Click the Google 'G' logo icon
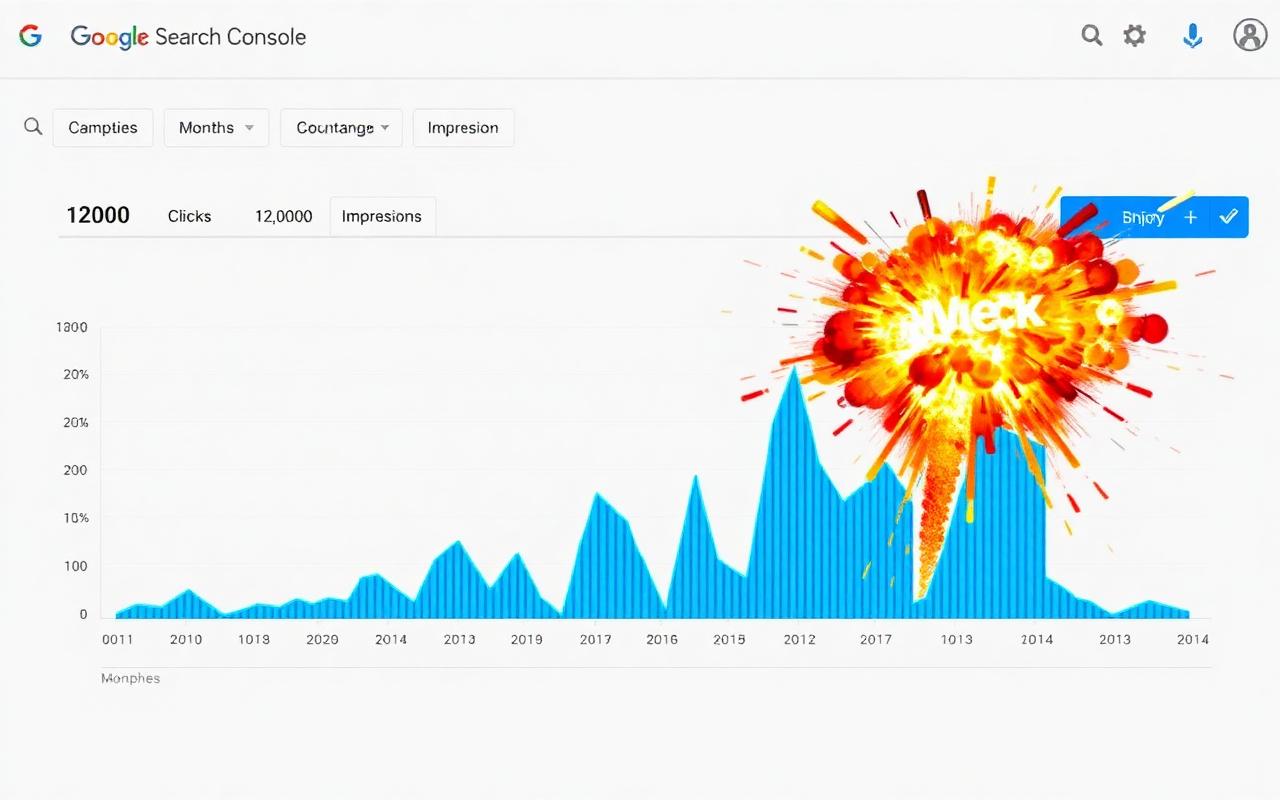The height and width of the screenshot is (800, 1280). click(30, 35)
